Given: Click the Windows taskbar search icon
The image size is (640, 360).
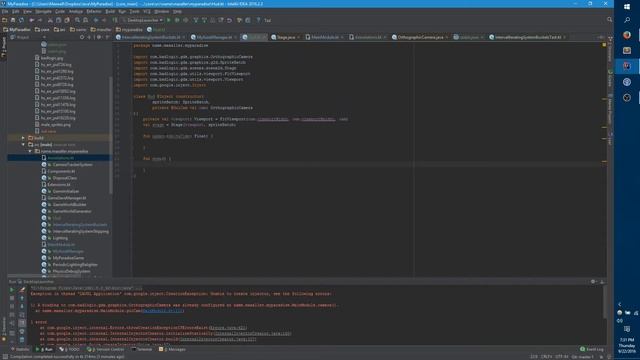Looking at the screenshot, I should pyautogui.click(x=627, y=20).
